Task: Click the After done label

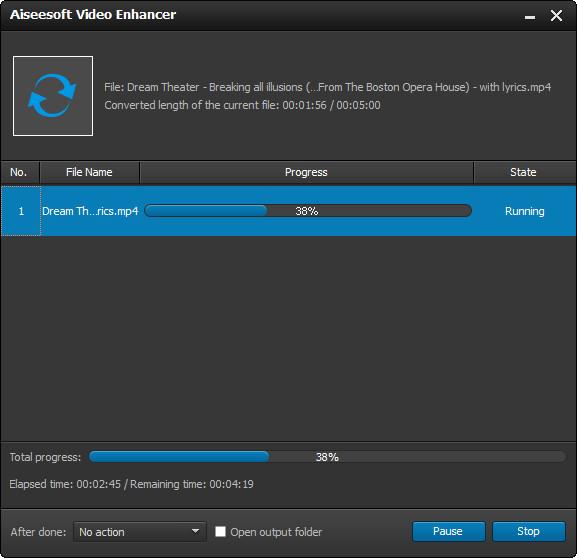Action: tap(38, 532)
